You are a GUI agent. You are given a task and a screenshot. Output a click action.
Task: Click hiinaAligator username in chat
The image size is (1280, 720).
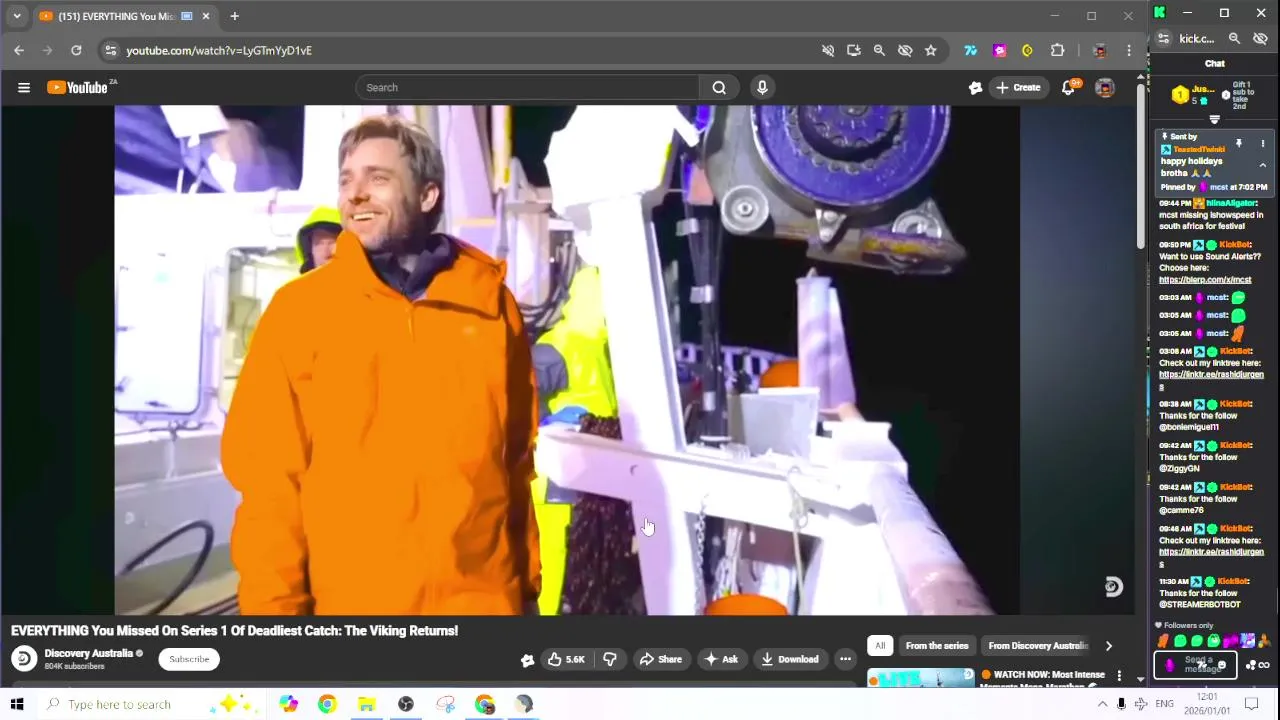[x=1231, y=203]
